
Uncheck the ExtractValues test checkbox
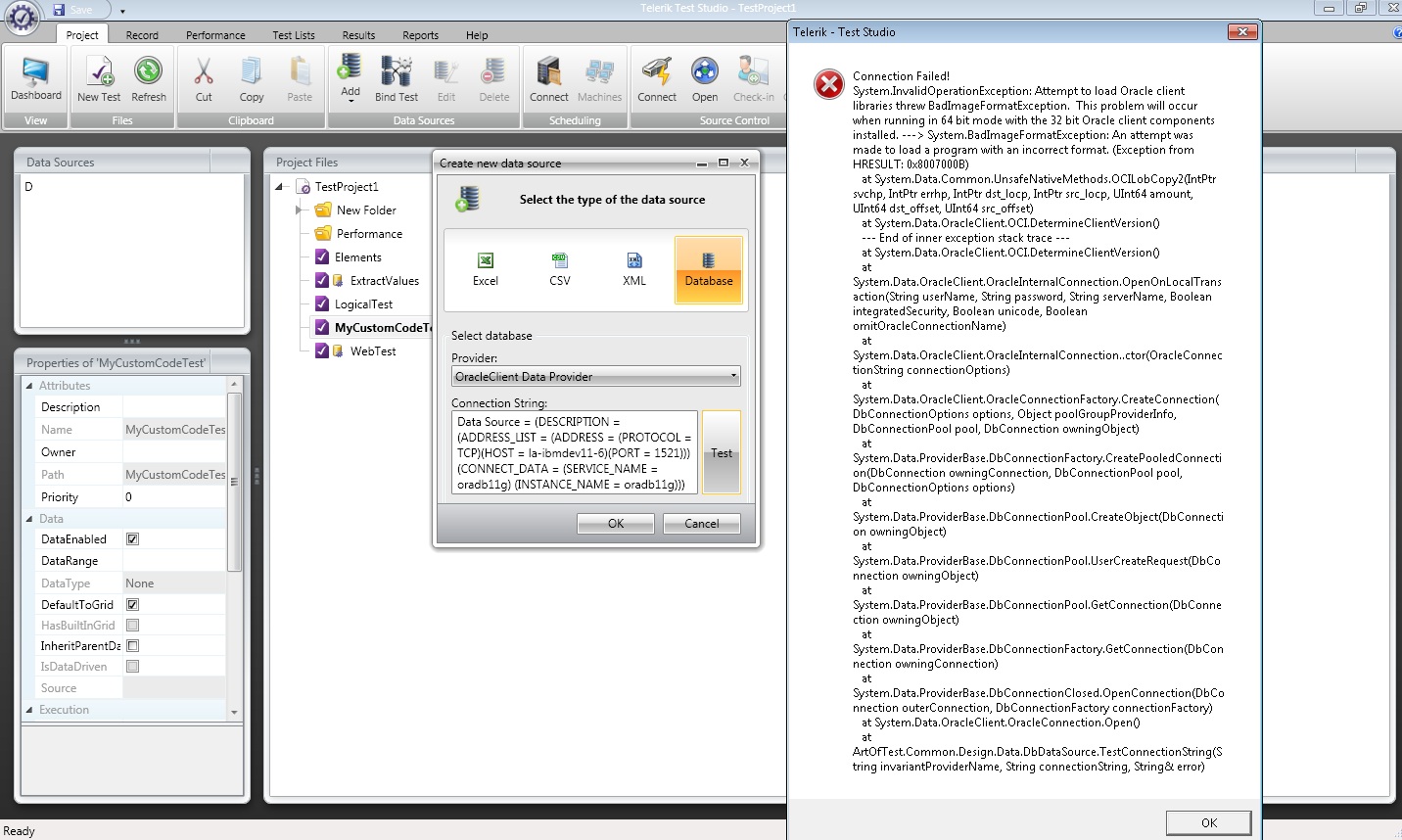click(x=322, y=280)
